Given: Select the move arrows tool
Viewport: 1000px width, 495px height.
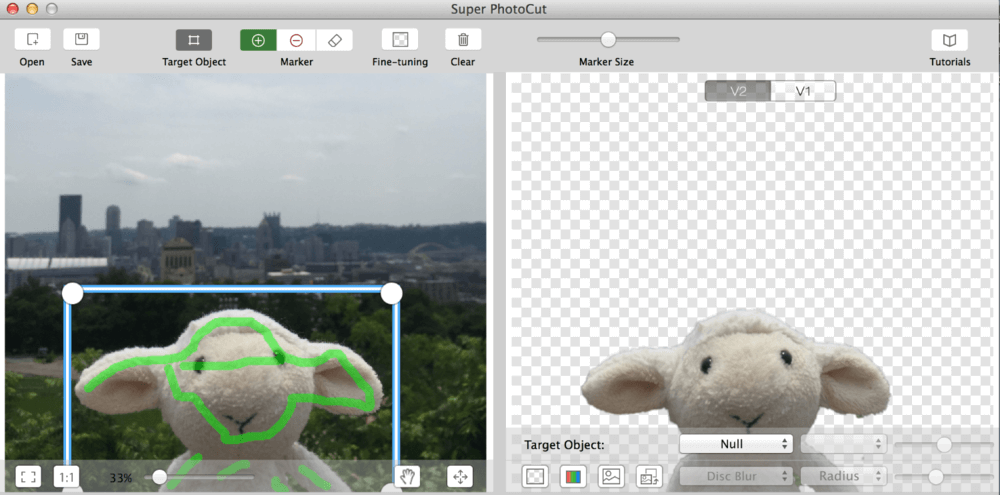Looking at the screenshot, I should click(x=460, y=477).
